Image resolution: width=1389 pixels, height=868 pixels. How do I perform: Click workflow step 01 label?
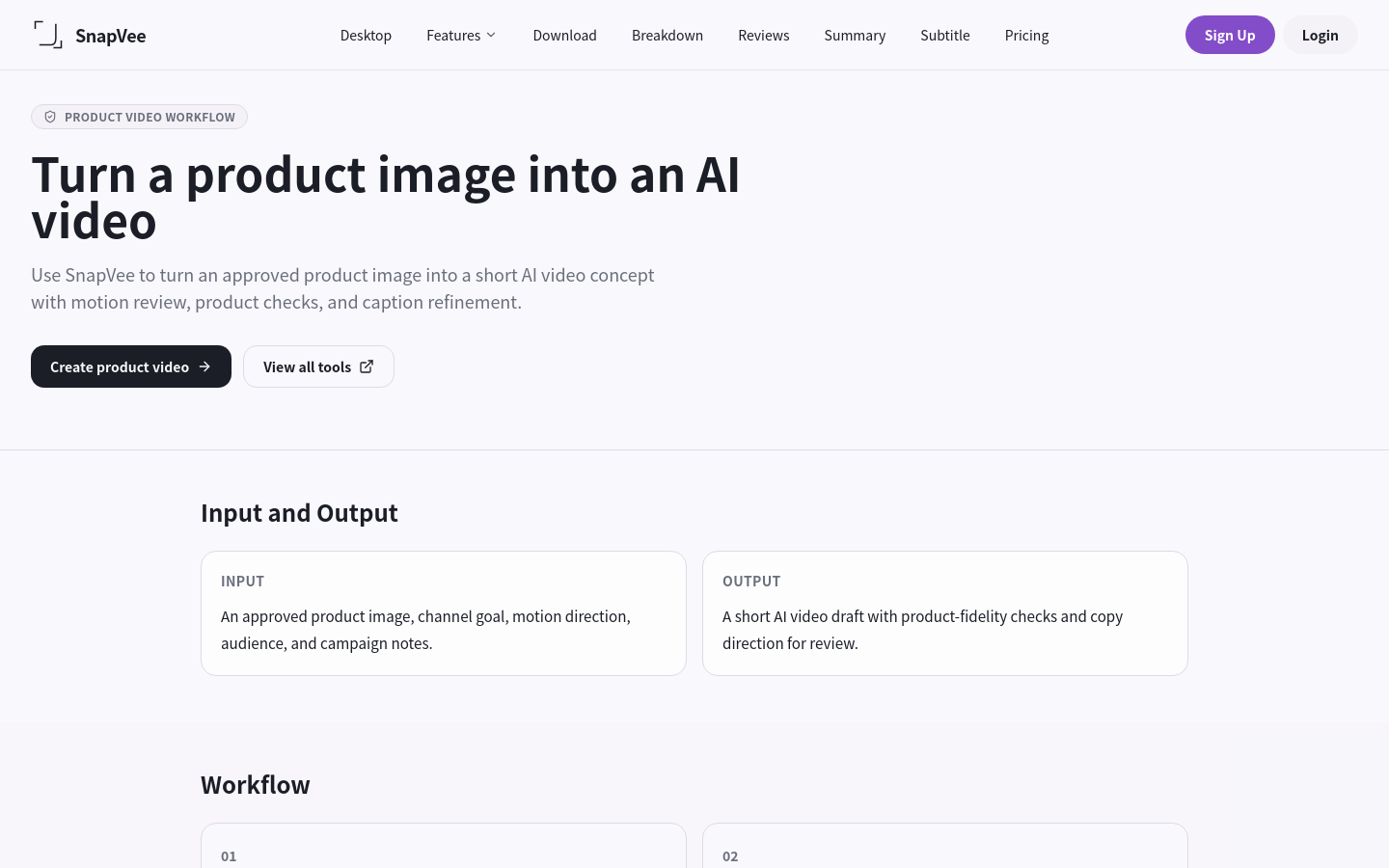pyautogui.click(x=229, y=856)
